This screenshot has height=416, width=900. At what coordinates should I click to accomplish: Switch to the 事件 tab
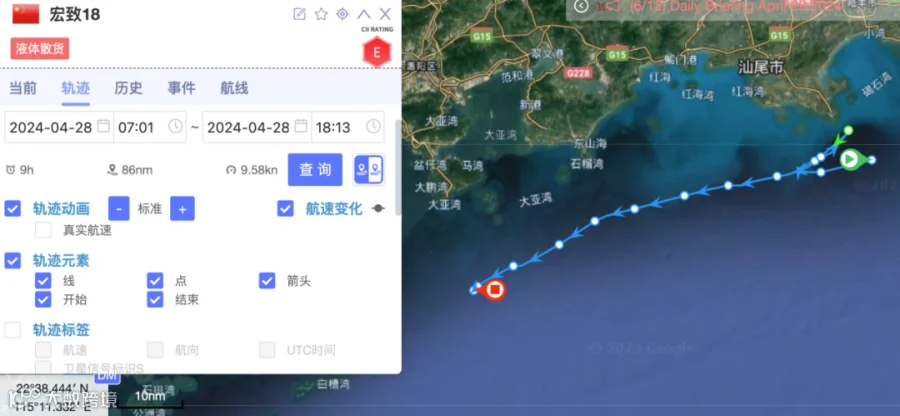pyautogui.click(x=181, y=88)
